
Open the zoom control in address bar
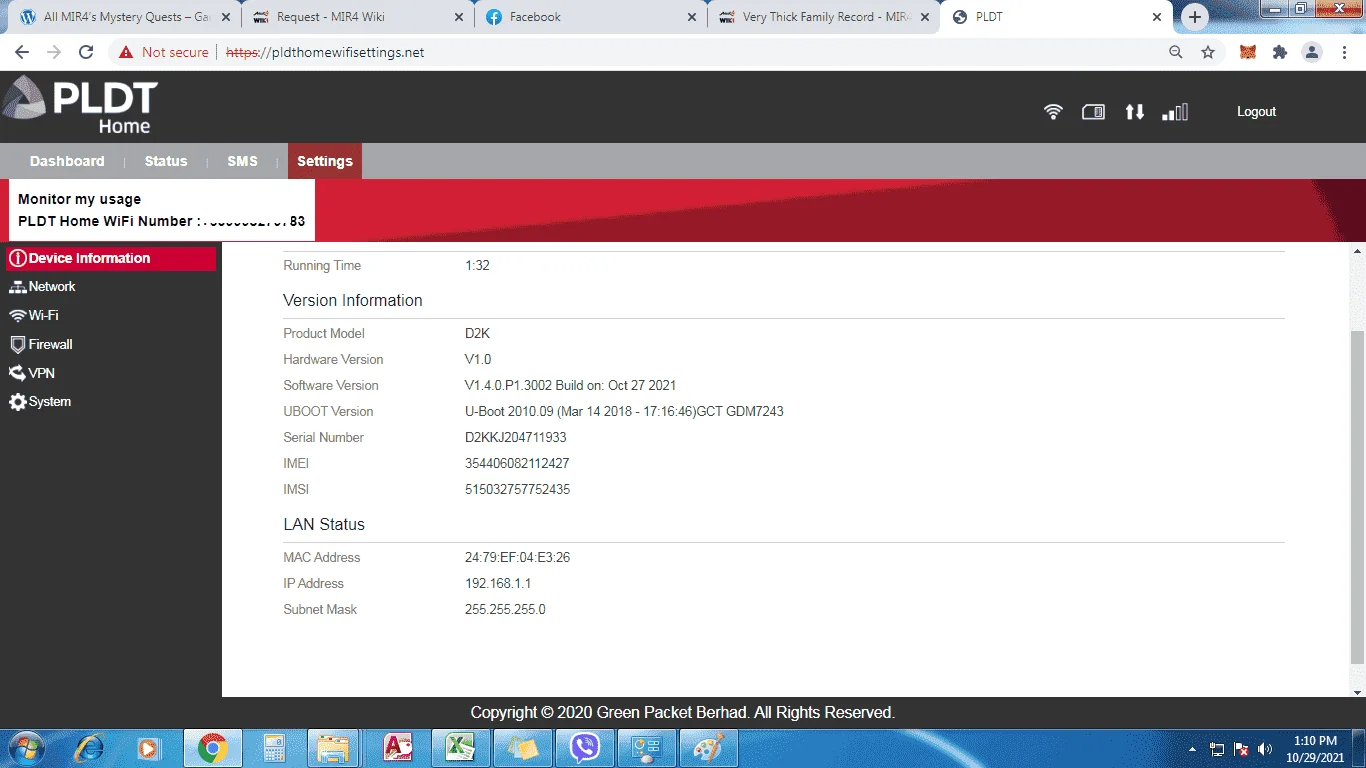point(1176,52)
